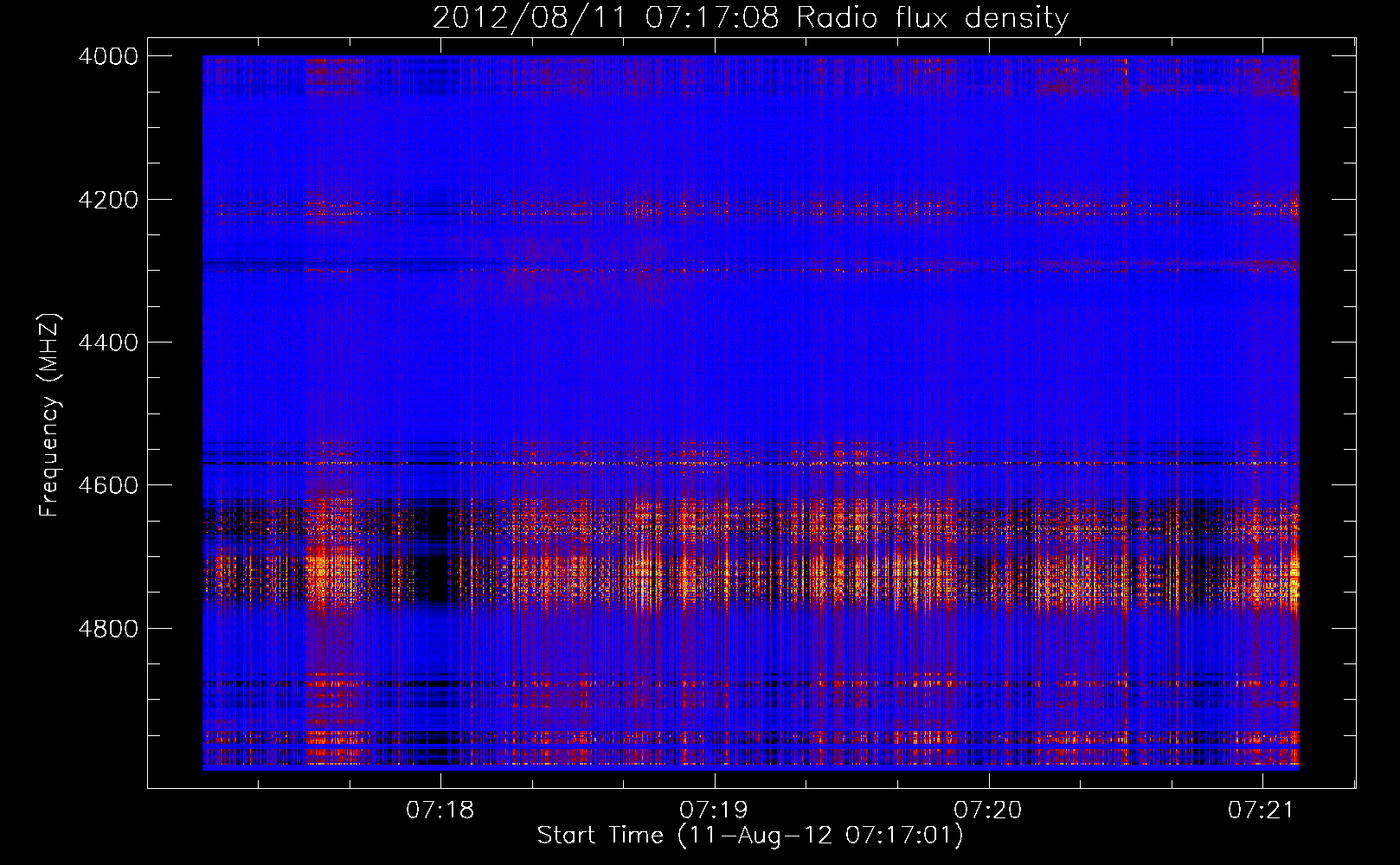Select the 4800 frequency tick label
The height and width of the screenshot is (865, 1400).
108,629
